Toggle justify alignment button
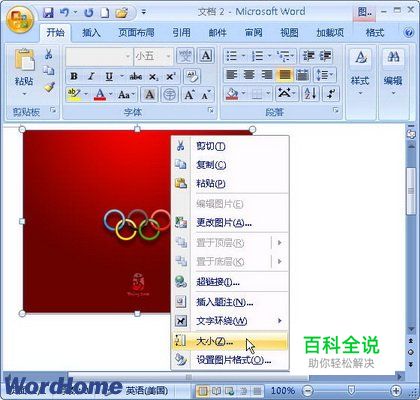Image resolution: width=420 pixels, height=400 pixels. point(284,75)
